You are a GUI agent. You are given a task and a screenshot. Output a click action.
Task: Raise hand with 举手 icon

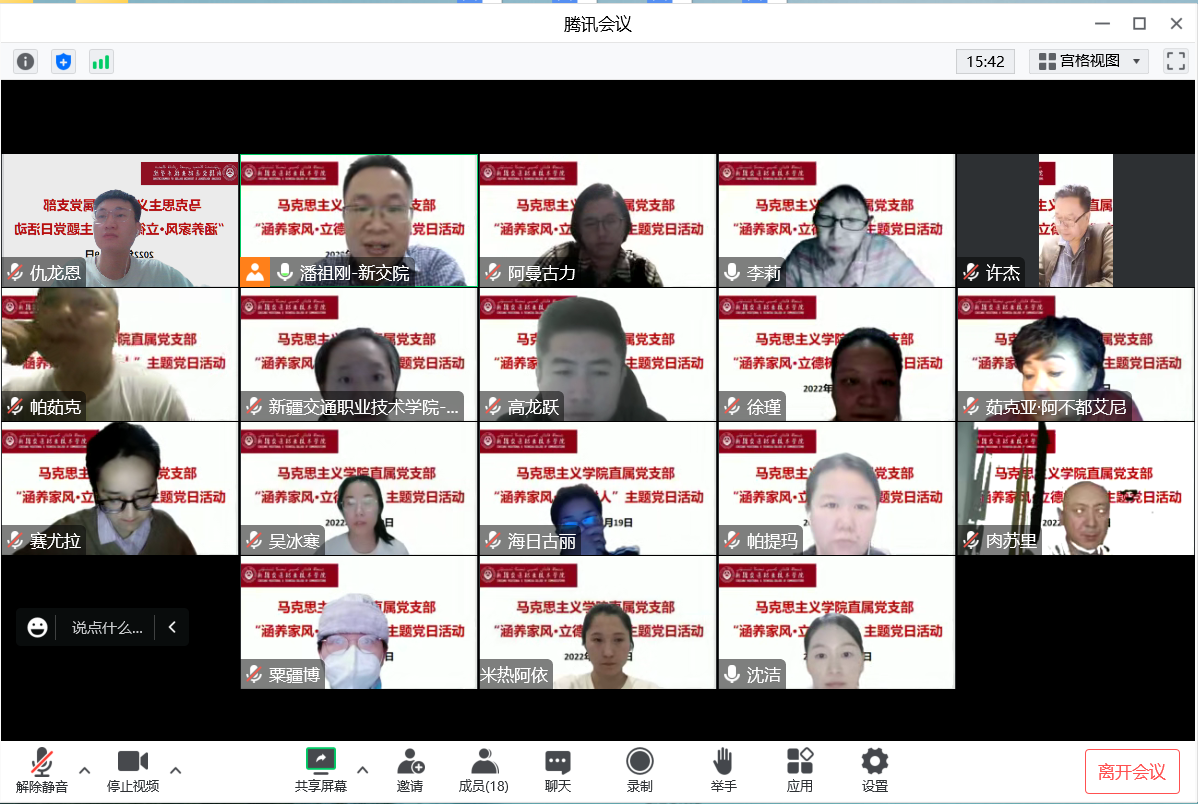(x=723, y=770)
